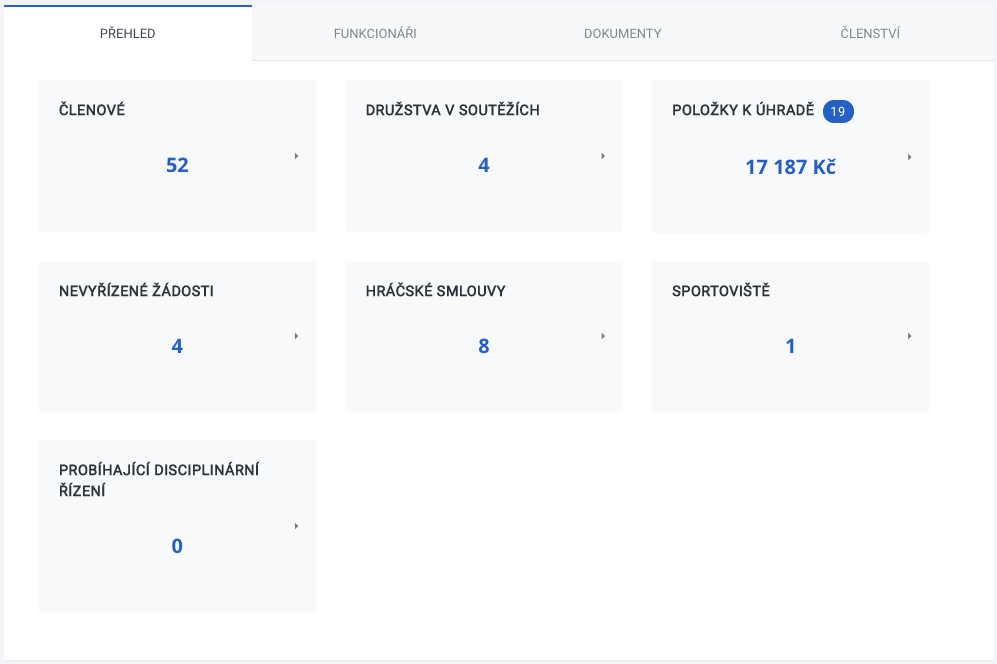Expand Probíhající disciplinární řízení arrow
This screenshot has height=664, width=997.
(296, 526)
